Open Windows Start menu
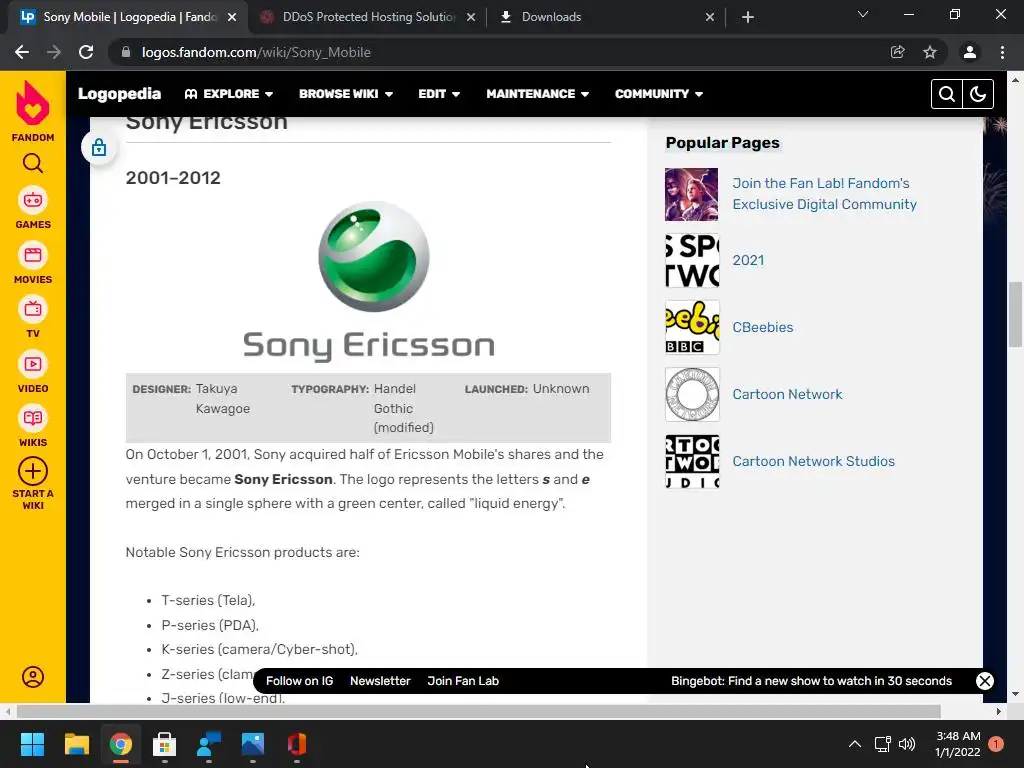This screenshot has height=768, width=1024. pos(32,744)
